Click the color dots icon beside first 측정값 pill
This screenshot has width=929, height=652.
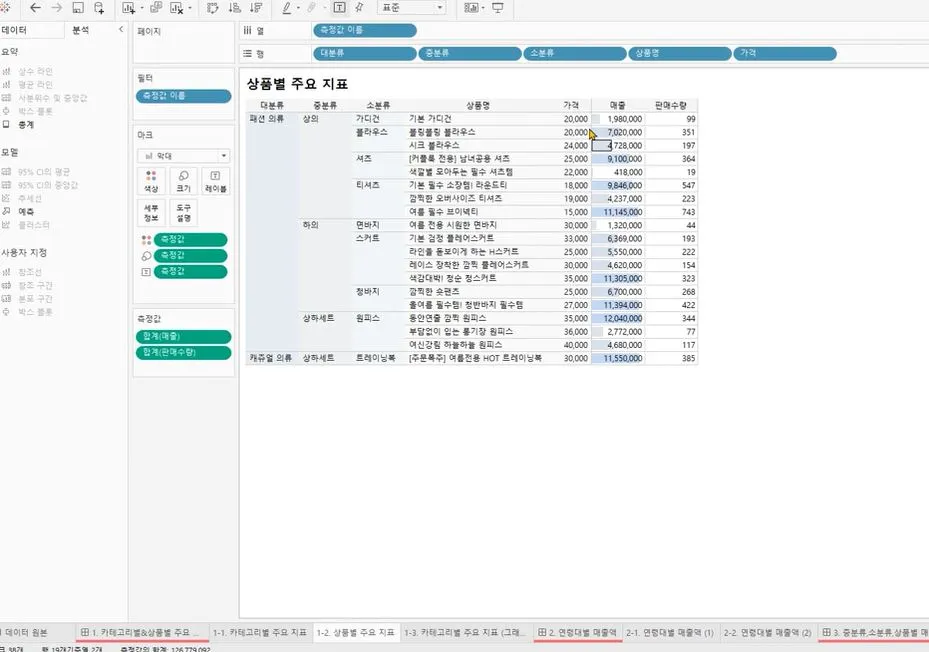[146, 240]
